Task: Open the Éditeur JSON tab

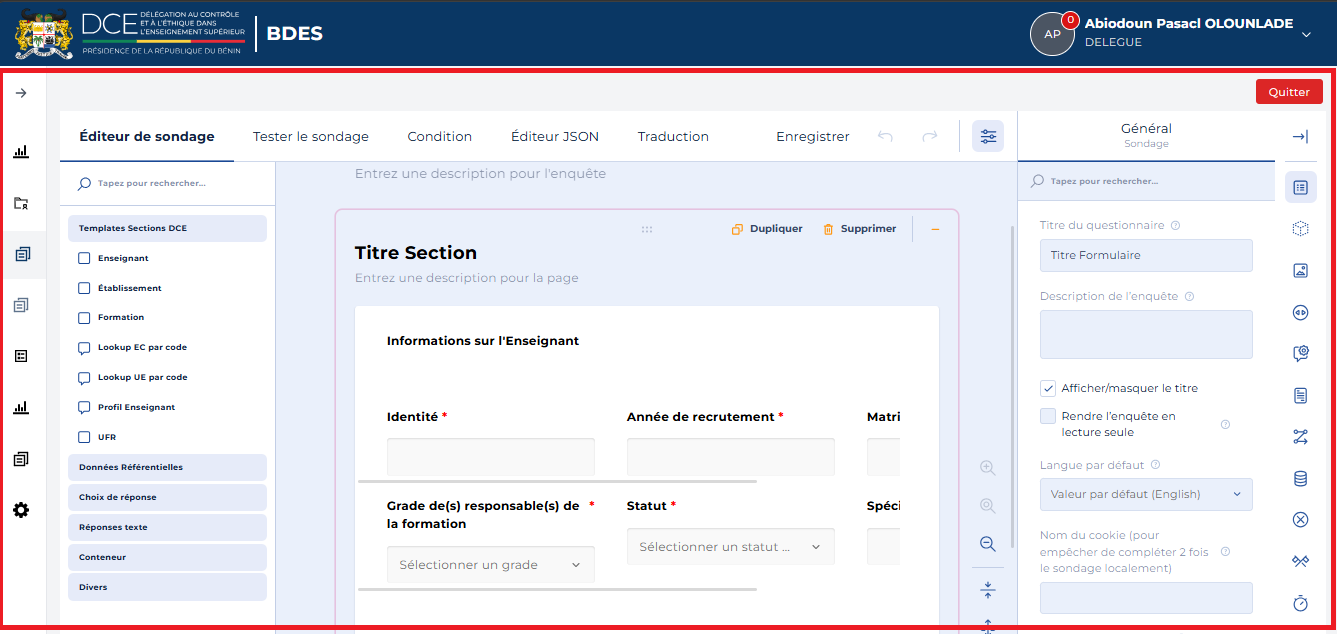Action: (x=555, y=137)
